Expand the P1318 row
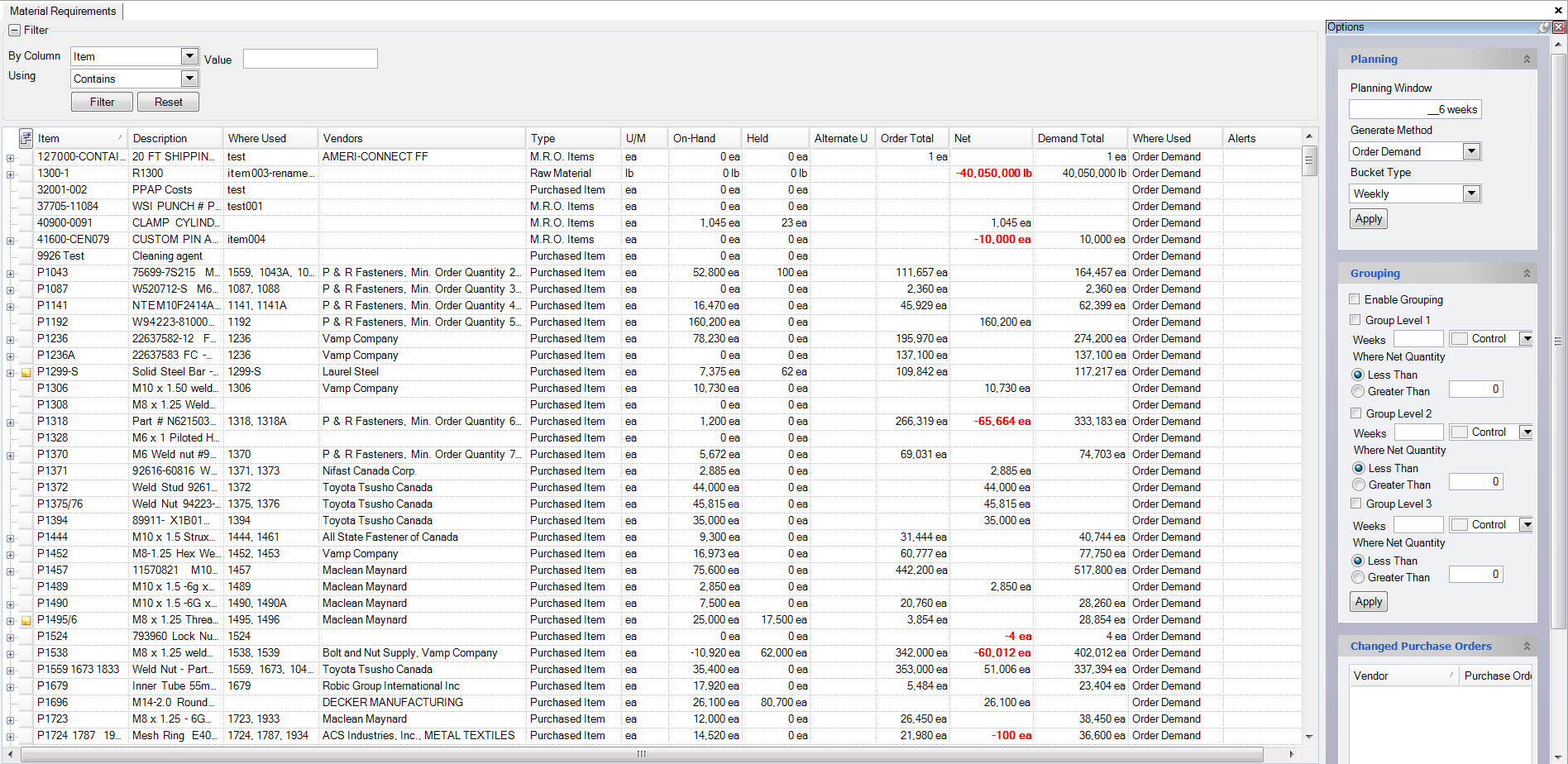This screenshot has height=764, width=1568. click(x=11, y=422)
